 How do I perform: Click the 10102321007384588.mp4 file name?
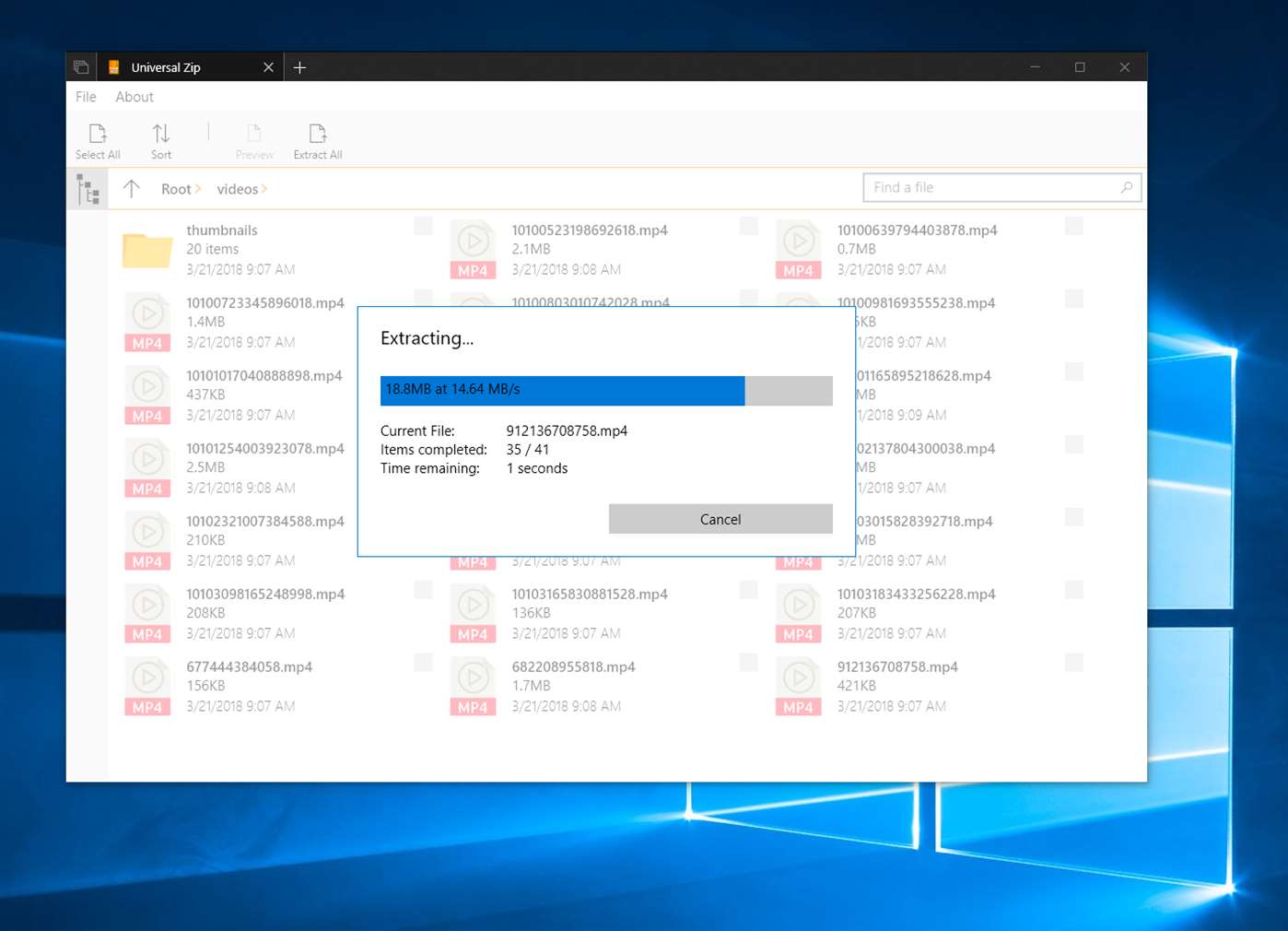pyautogui.click(x=265, y=522)
